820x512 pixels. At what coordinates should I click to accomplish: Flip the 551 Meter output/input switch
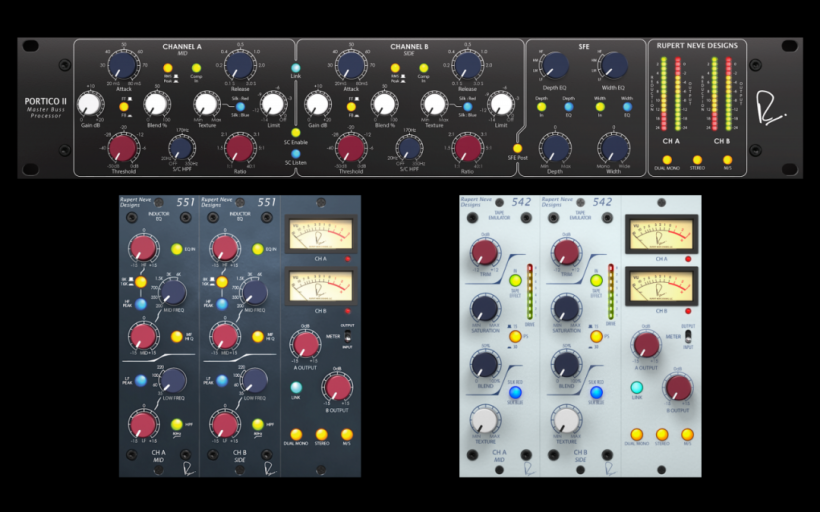tap(347, 336)
